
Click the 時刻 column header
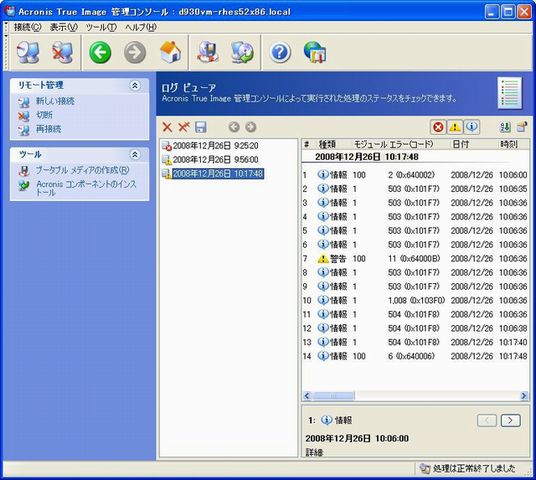click(x=509, y=144)
